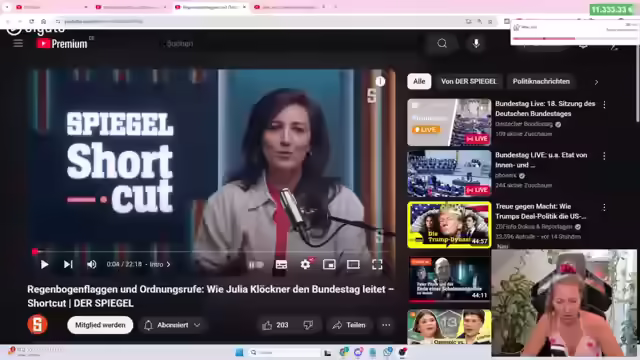Click the Windows taskbar search box

(x=284, y=352)
